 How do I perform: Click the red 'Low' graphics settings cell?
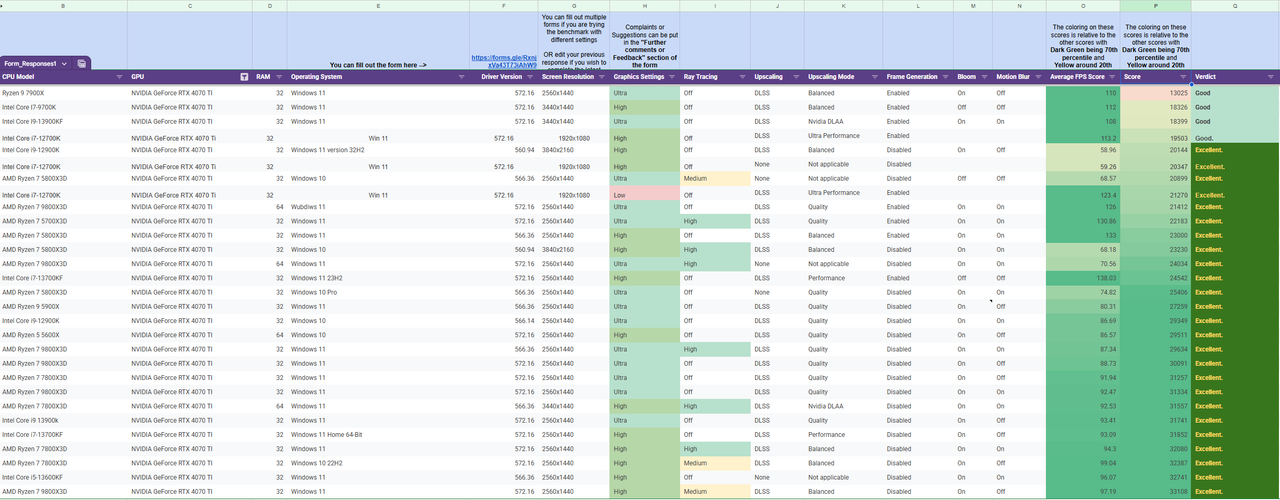tap(644, 194)
